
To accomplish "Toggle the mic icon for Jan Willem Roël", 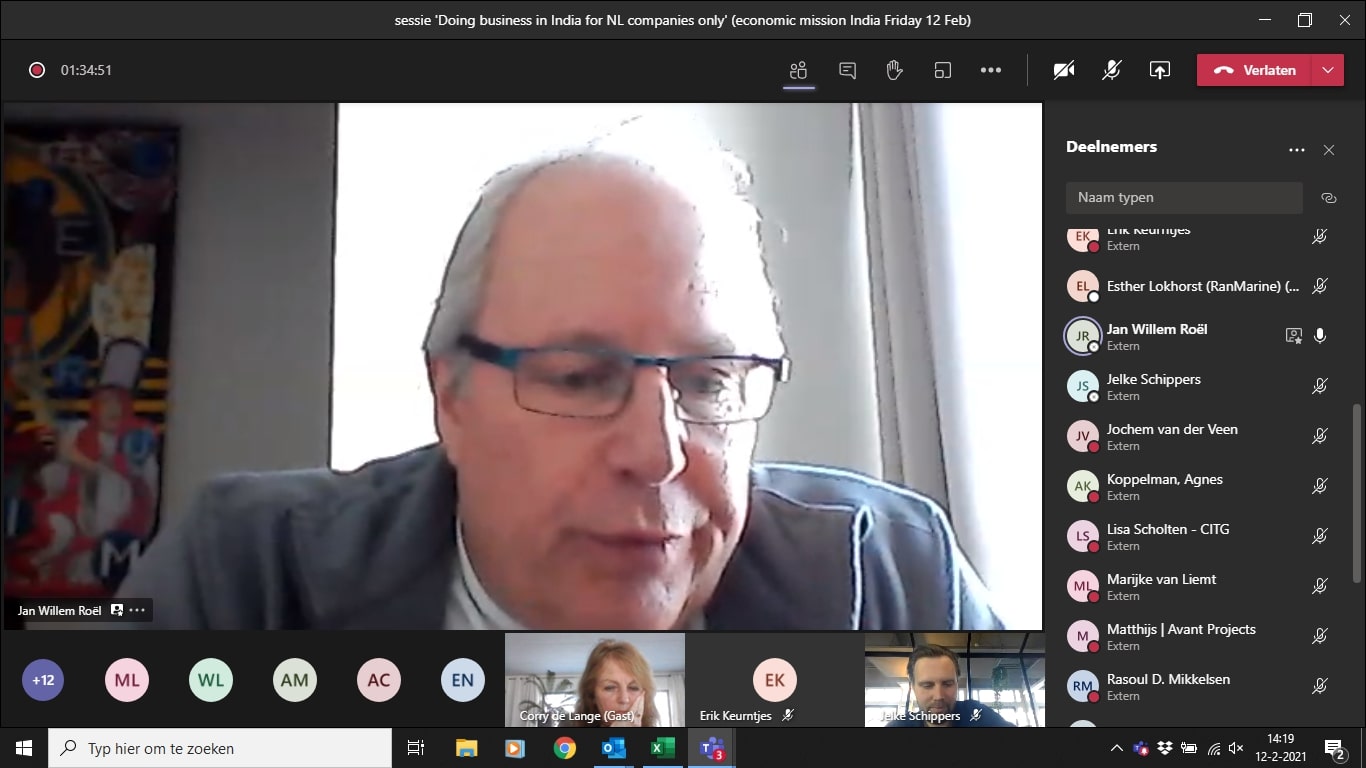I will [x=1320, y=336].
